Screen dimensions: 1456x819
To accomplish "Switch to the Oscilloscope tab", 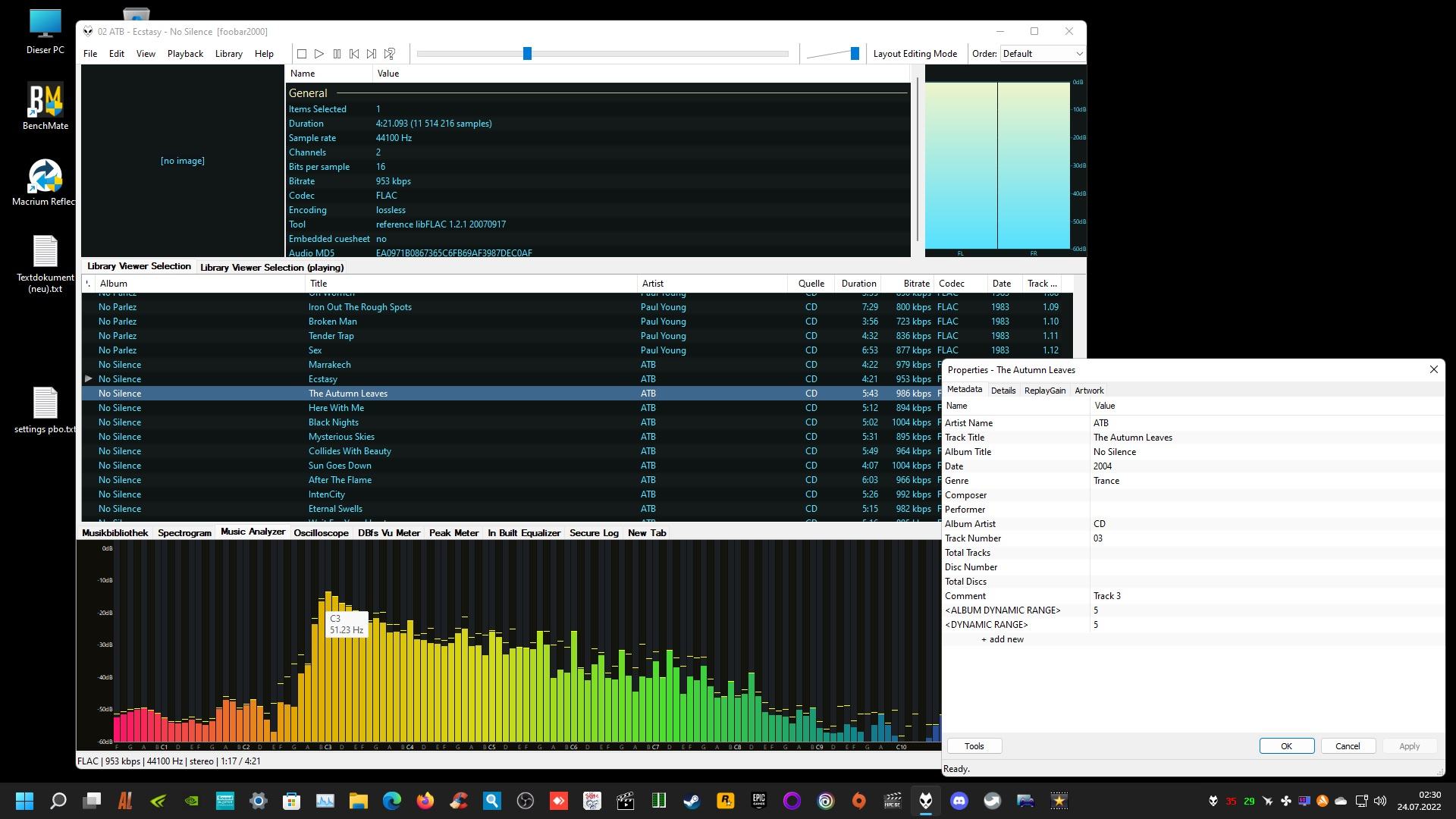I will click(x=321, y=533).
